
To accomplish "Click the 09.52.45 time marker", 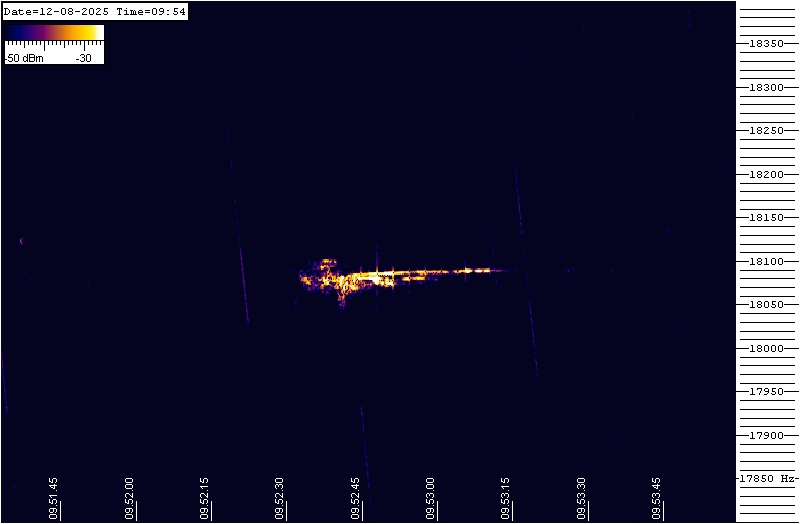I will point(355,498).
